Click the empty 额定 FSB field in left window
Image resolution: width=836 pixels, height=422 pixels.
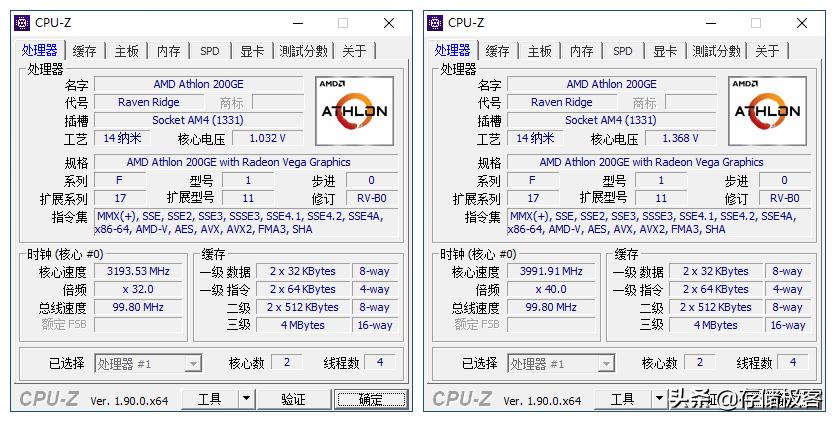138,325
